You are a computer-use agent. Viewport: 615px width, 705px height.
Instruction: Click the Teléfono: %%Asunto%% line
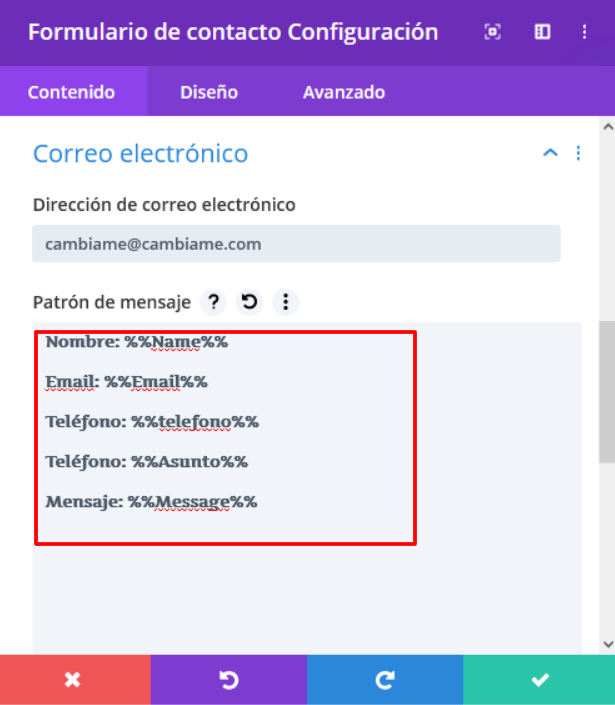147,462
